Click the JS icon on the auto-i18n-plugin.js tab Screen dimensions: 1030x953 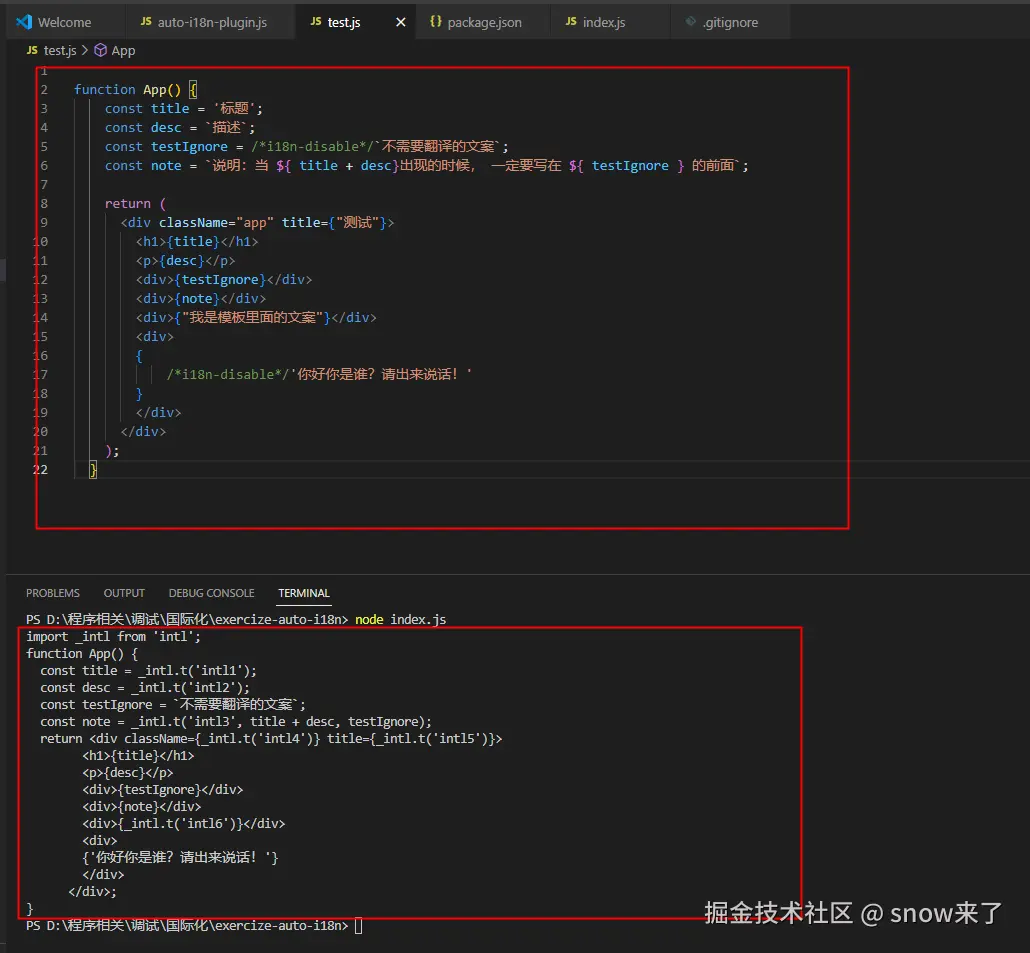[146, 22]
